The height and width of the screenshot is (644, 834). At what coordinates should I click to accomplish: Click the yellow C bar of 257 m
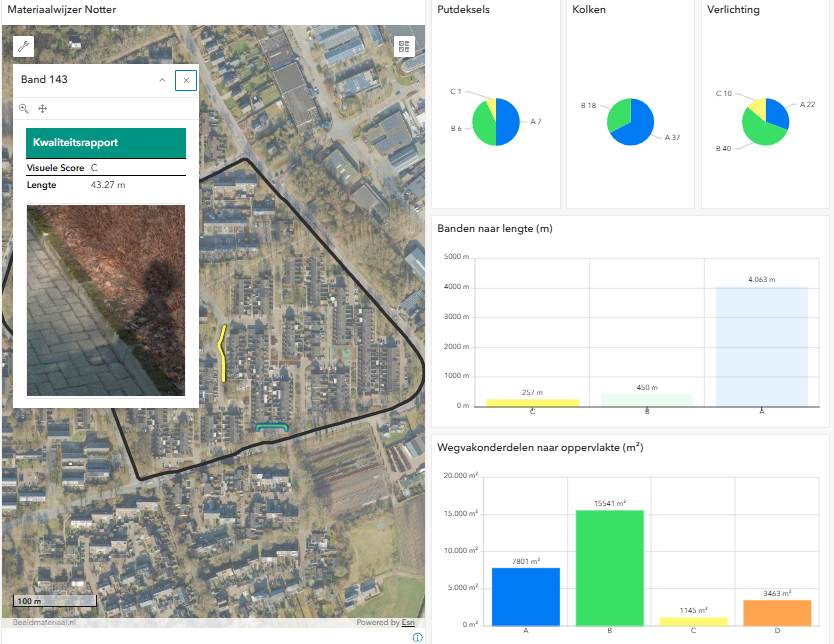(532, 403)
